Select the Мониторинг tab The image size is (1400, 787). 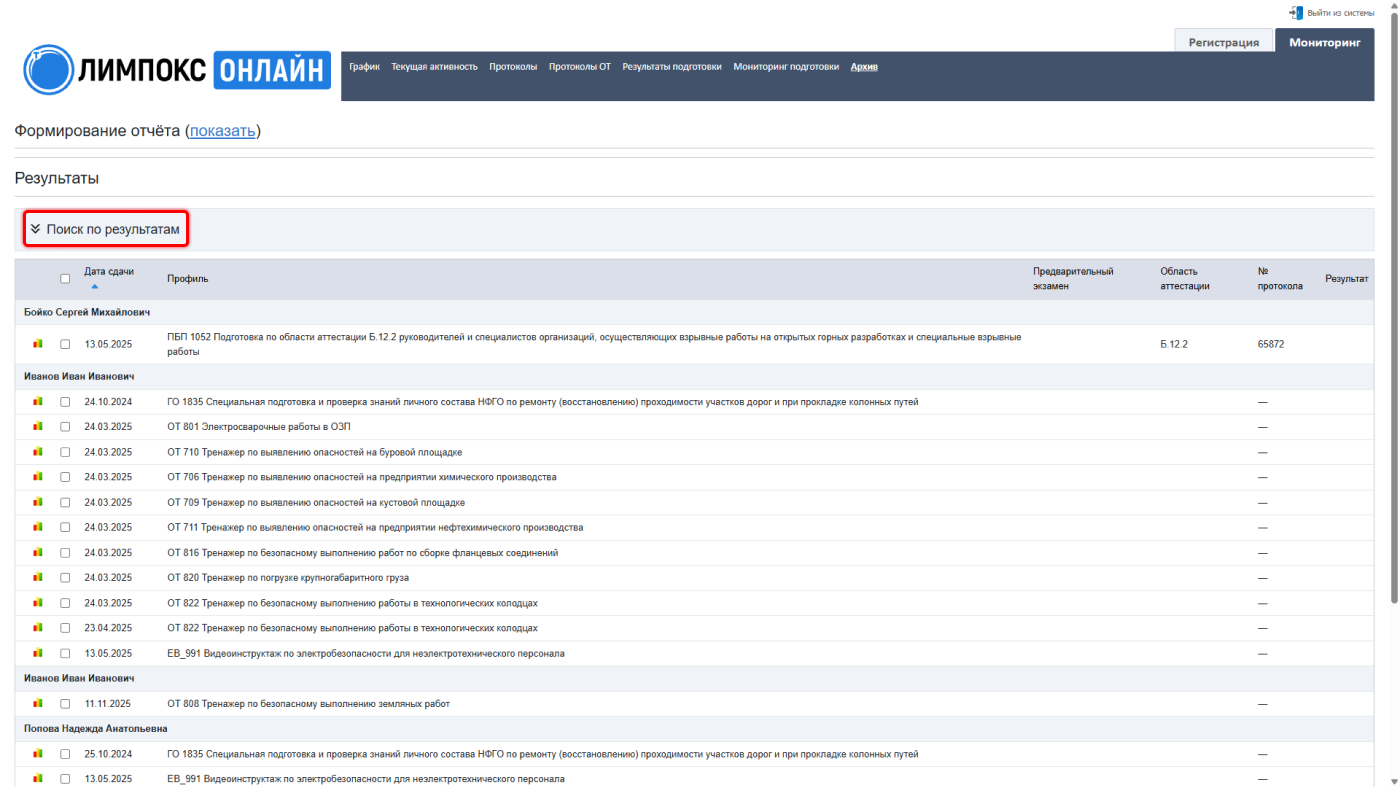[1325, 42]
